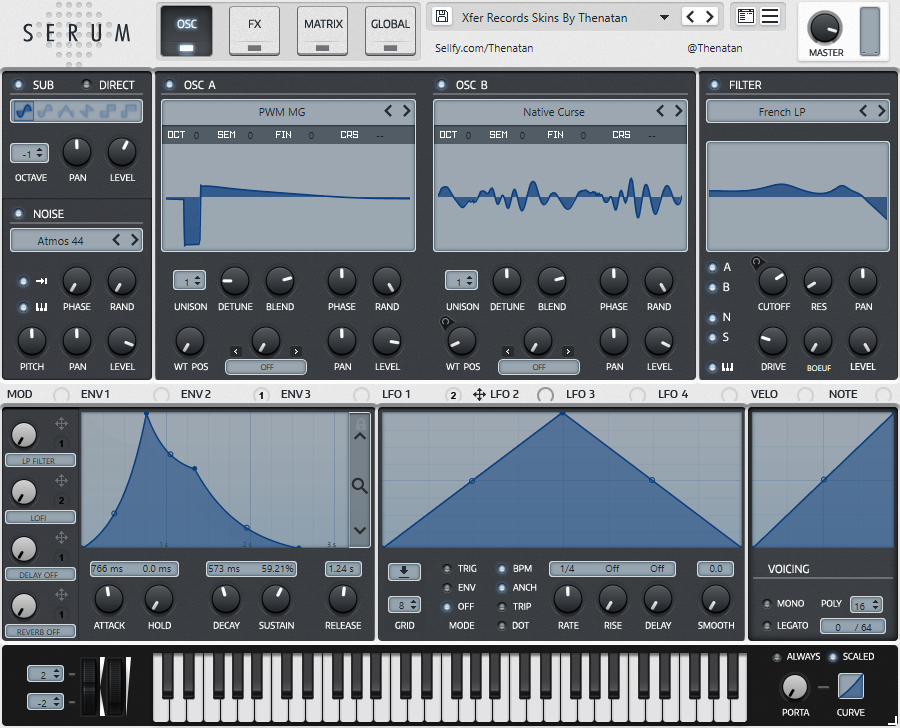The height and width of the screenshot is (728, 900).
Task: Select the ENV 2 tab
Action: [196, 394]
